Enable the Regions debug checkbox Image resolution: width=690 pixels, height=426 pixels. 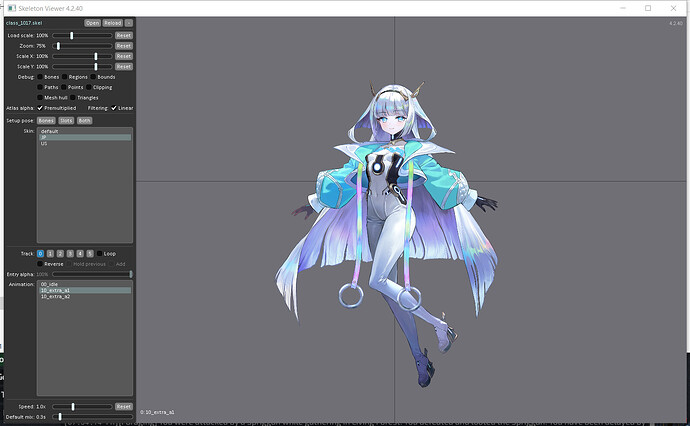point(65,77)
